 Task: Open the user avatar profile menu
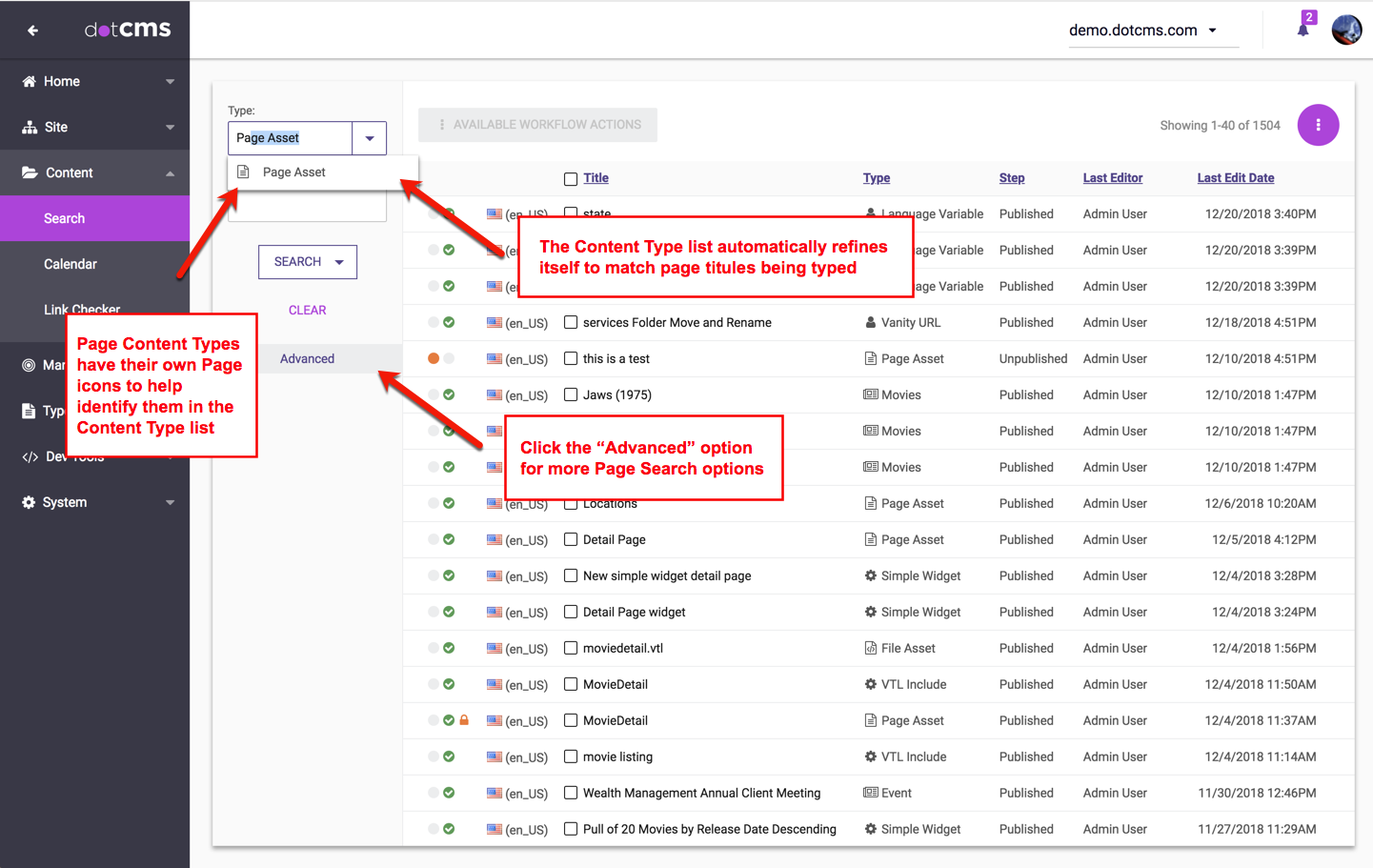(1346, 30)
